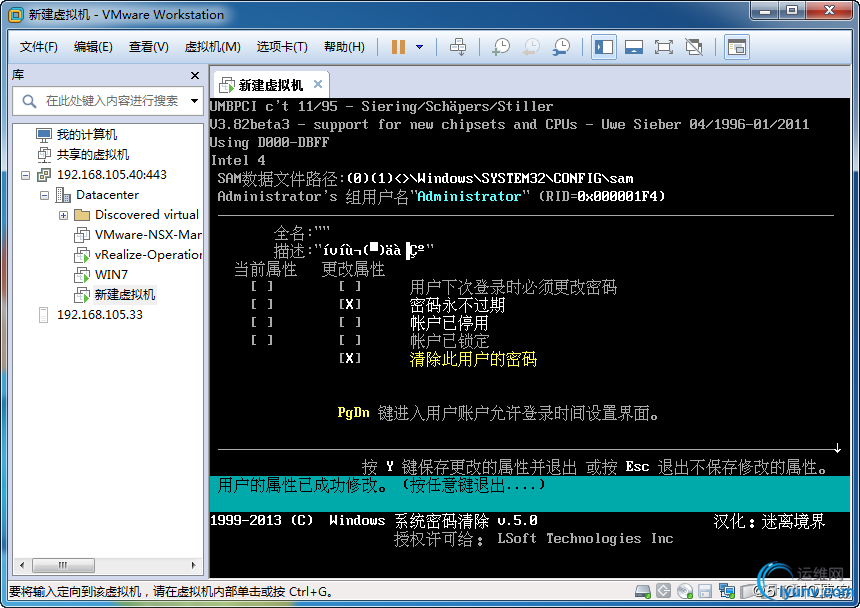Open the power options dropdown arrow
Image resolution: width=860 pixels, height=608 pixels.
[x=420, y=47]
